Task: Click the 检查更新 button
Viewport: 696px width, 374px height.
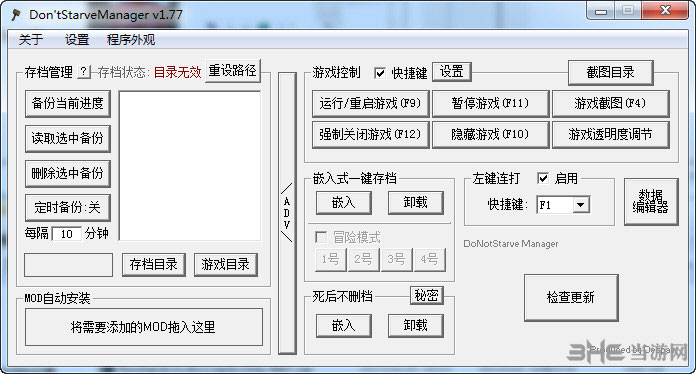Action: pyautogui.click(x=571, y=297)
